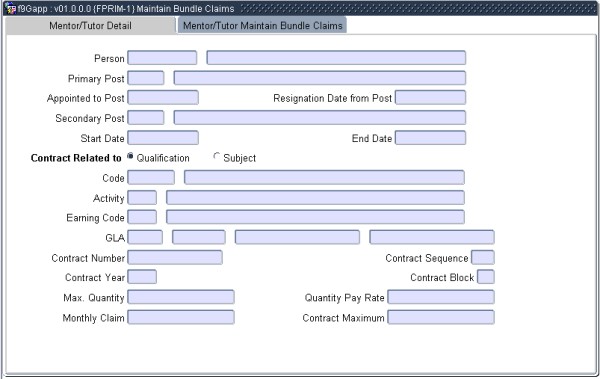This screenshot has height=379, width=600.
Task: Click the first GLA field
Action: [145, 237]
